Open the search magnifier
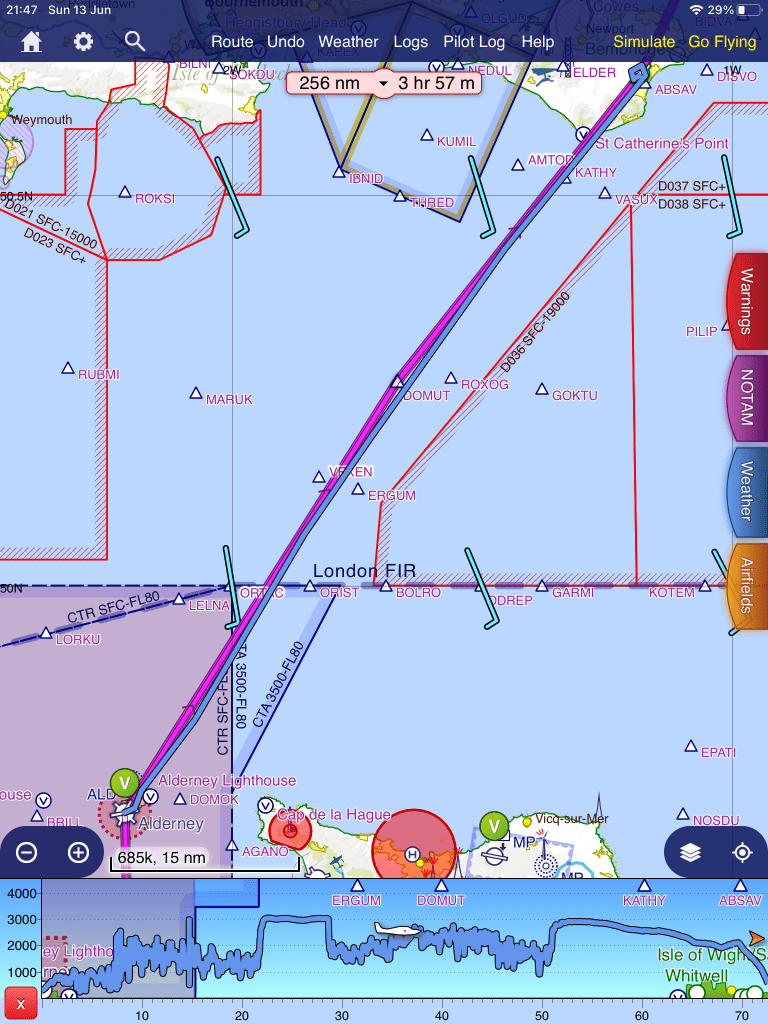The width and height of the screenshot is (768, 1024). point(135,41)
